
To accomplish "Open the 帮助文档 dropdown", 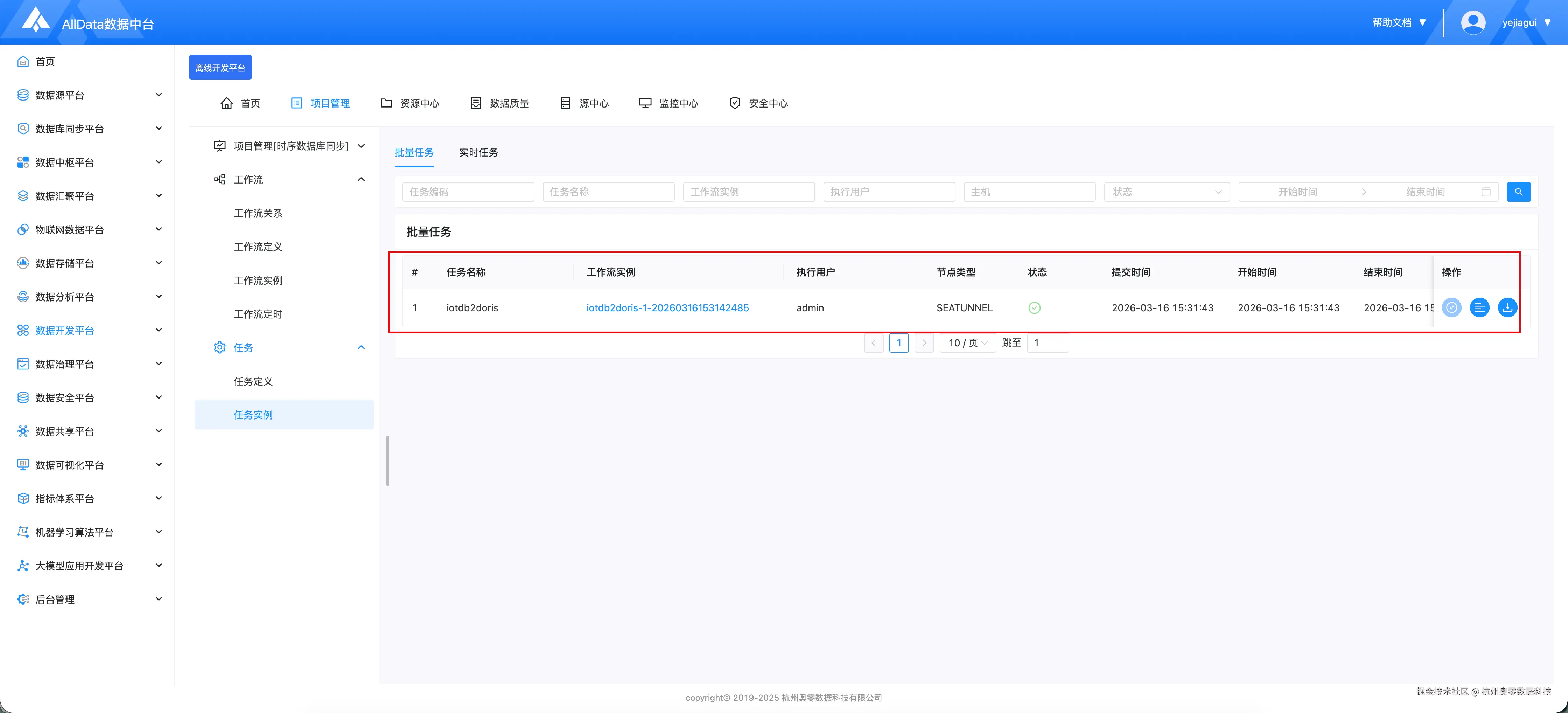I will click(1399, 22).
